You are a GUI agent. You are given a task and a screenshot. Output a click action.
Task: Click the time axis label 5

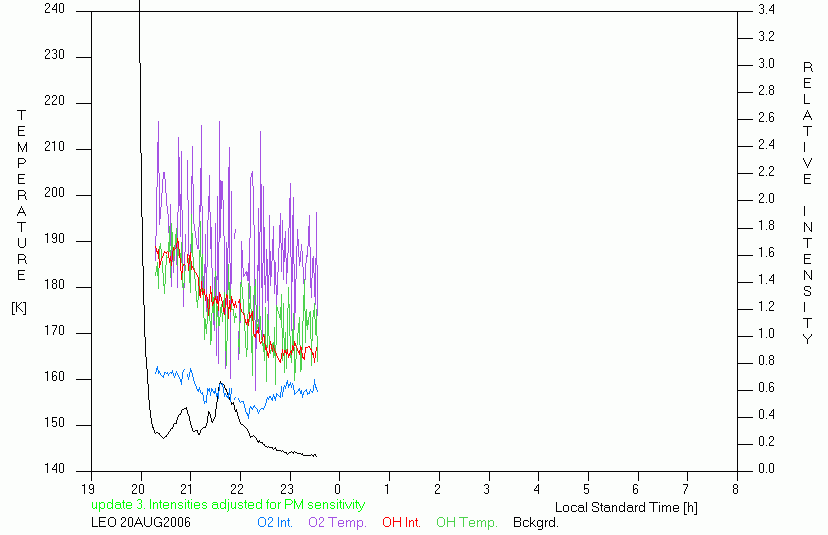point(586,490)
